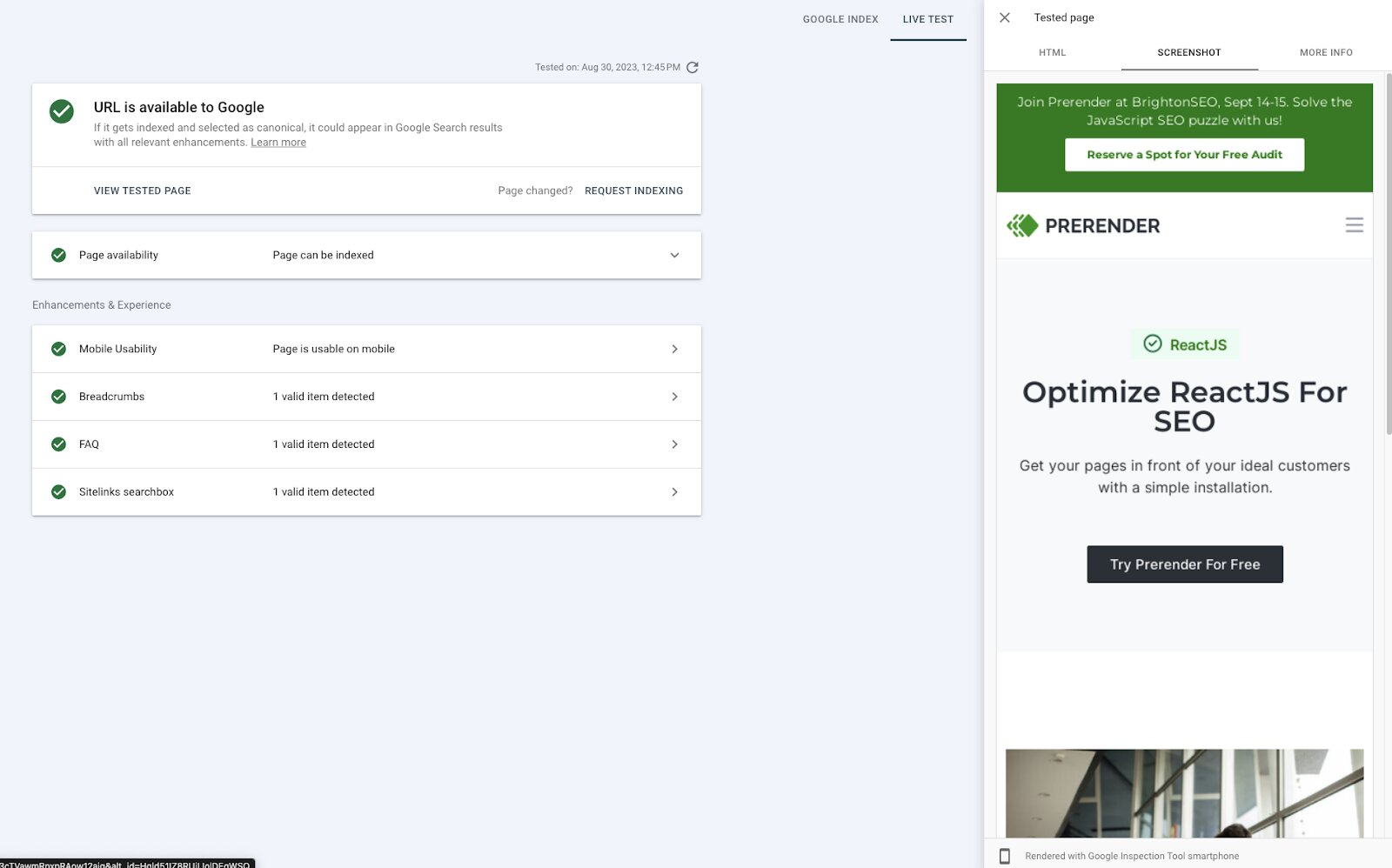
Task: Open Sitelinks searchbox details arrow
Action: [x=674, y=492]
